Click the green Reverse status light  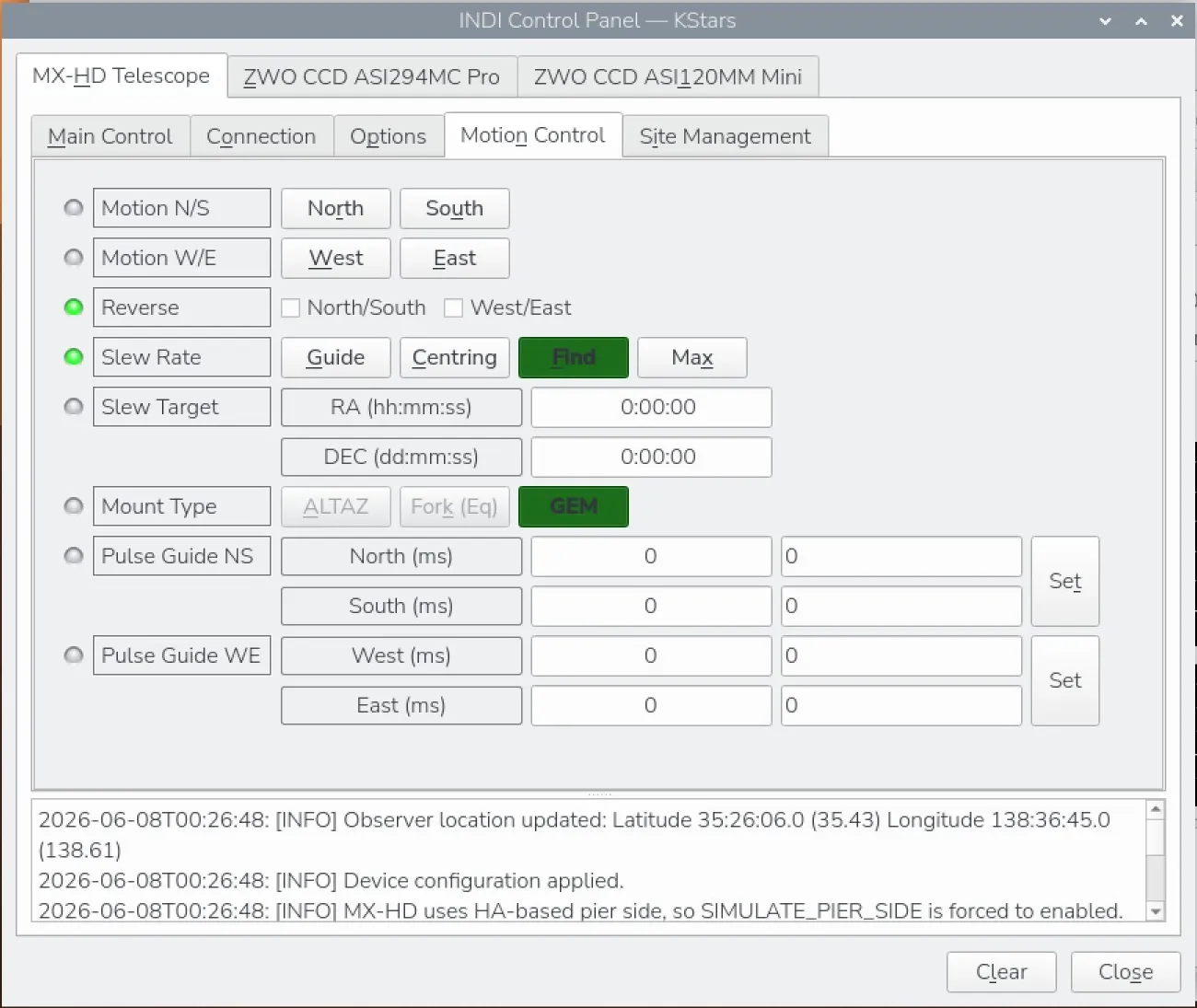point(74,307)
